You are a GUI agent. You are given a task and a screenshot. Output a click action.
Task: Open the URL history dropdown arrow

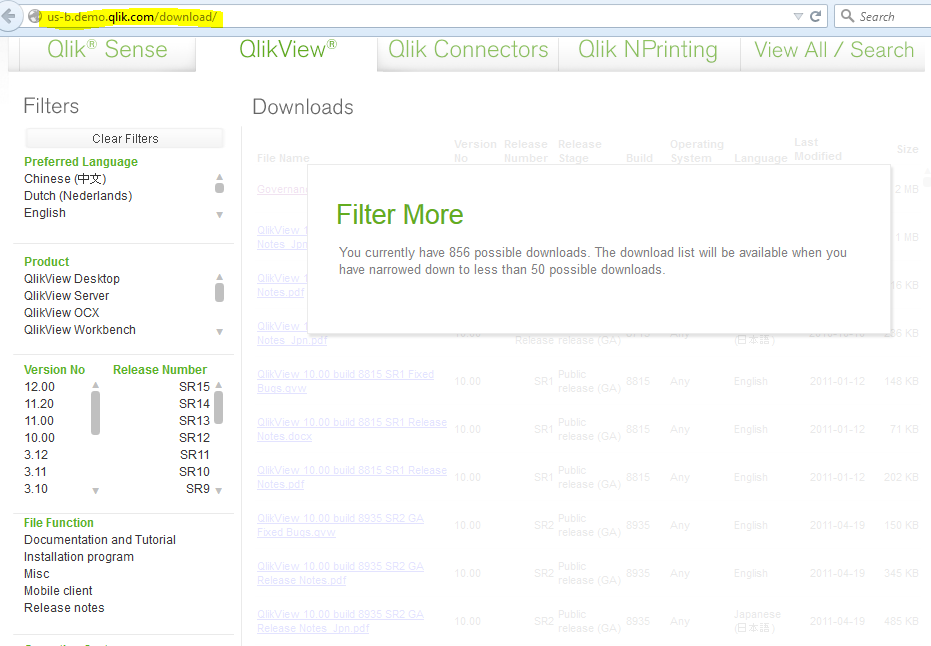[x=798, y=17]
